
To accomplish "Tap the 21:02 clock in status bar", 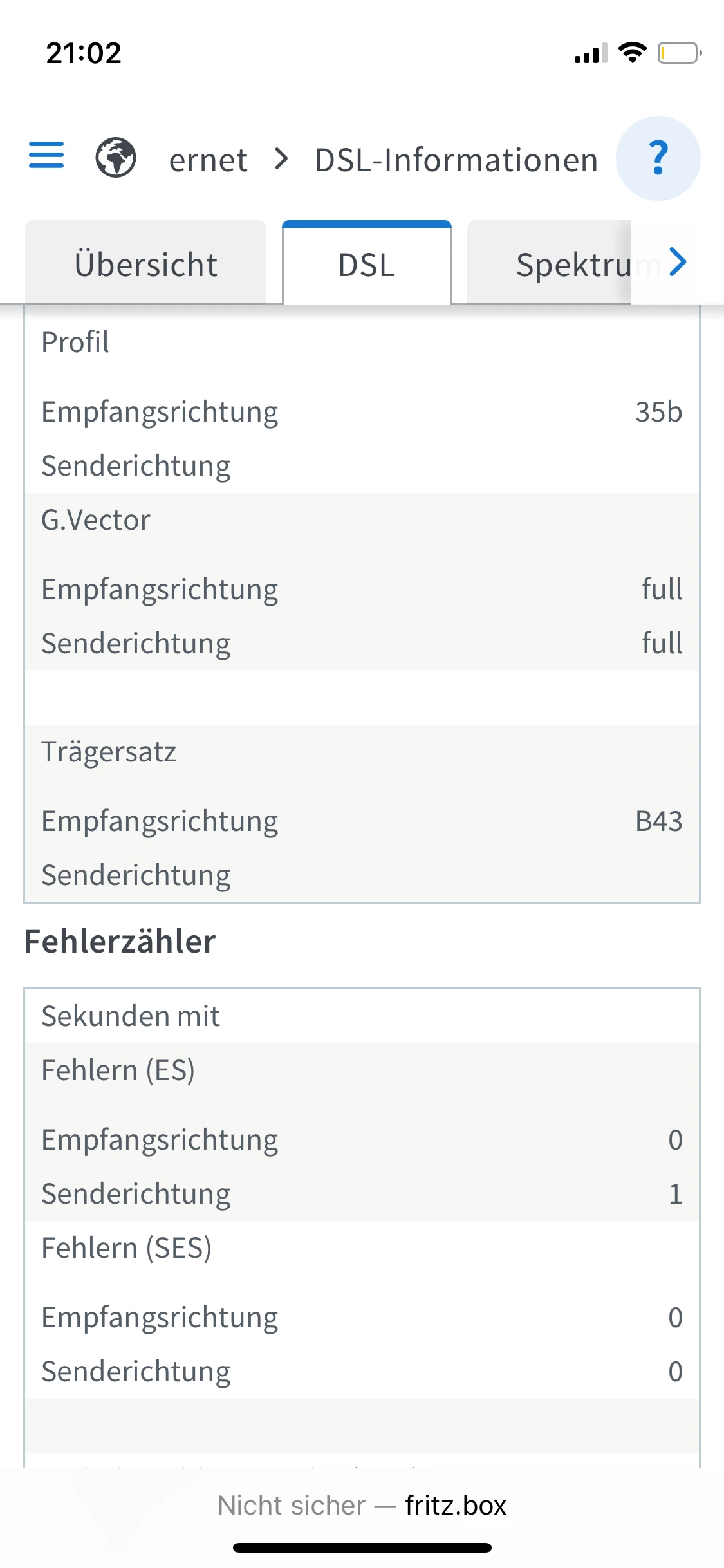I will tap(84, 53).
